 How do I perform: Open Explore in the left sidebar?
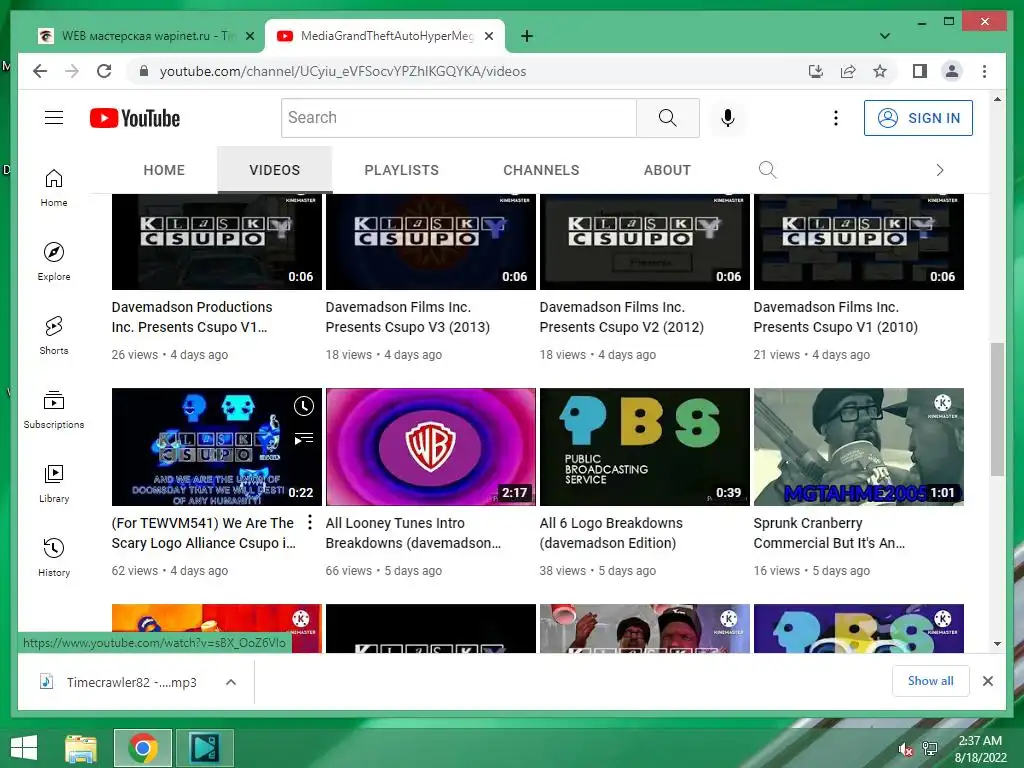[x=54, y=261]
